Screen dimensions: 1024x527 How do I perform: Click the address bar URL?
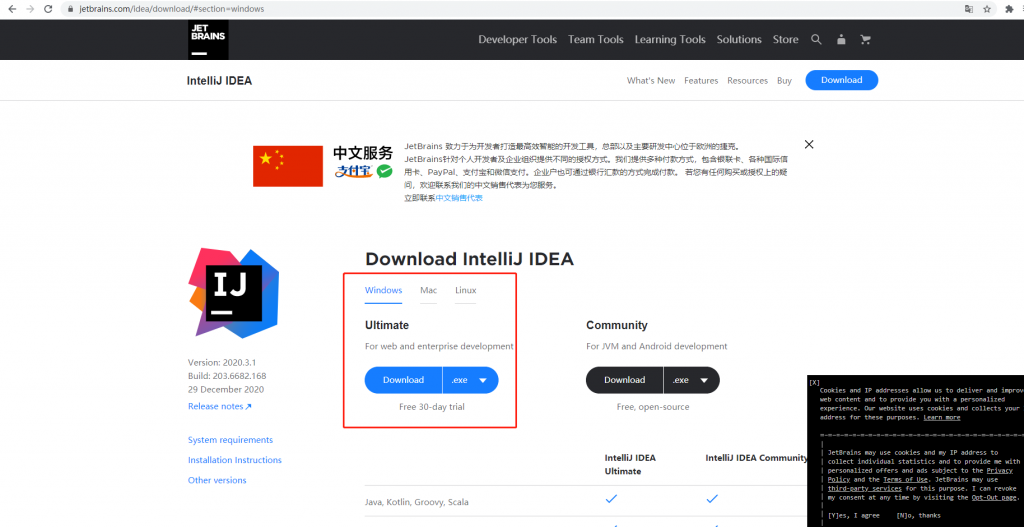click(172, 9)
